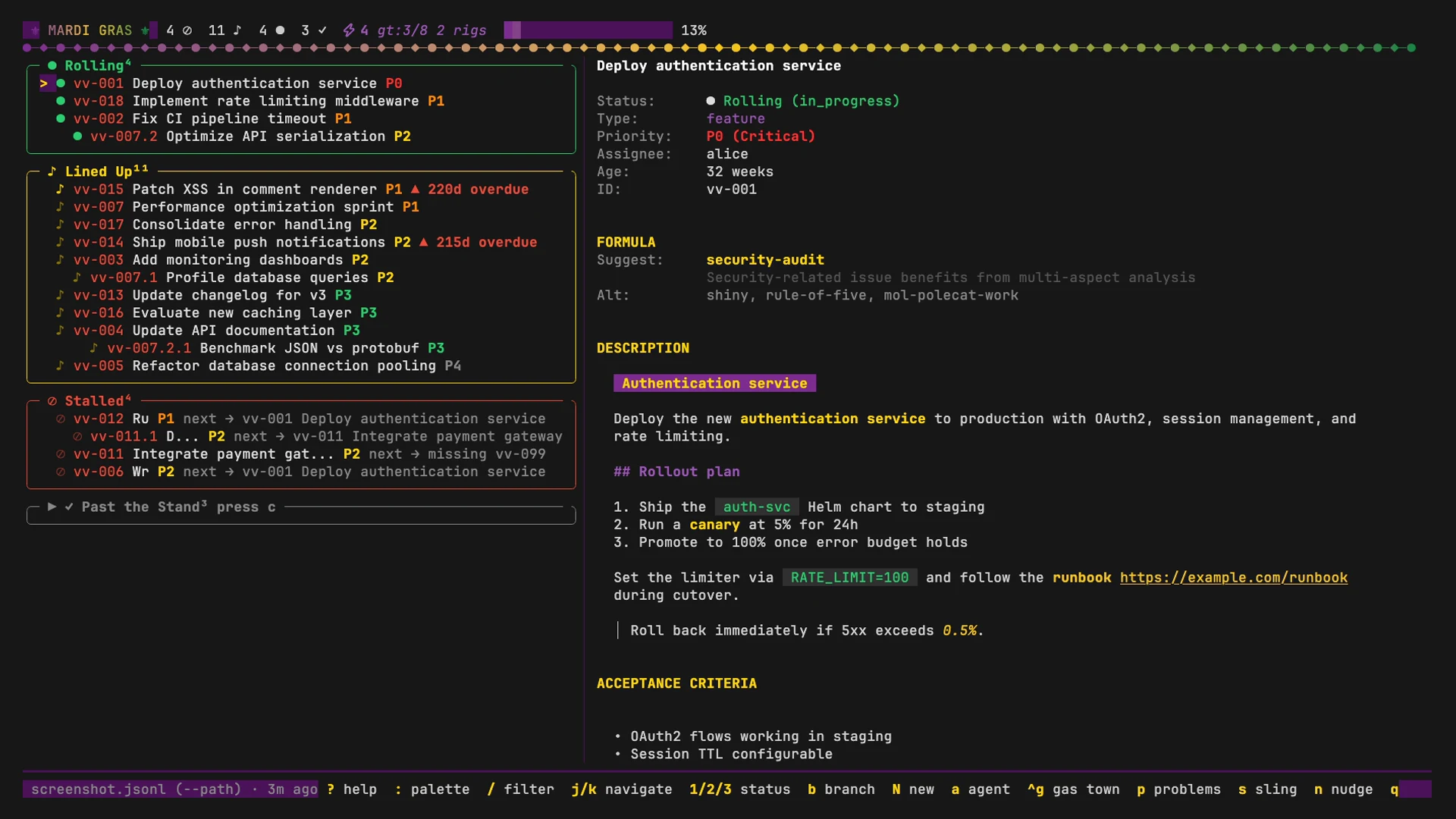Click the security-audit suggested formula
The width and height of the screenshot is (1456, 819).
[765, 260]
